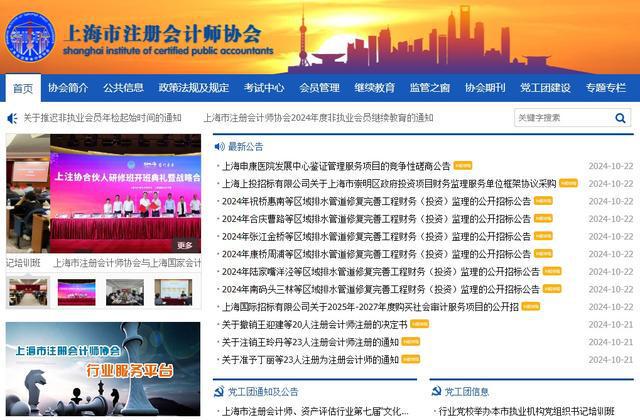Click the magnifier search icon

pos(620,118)
